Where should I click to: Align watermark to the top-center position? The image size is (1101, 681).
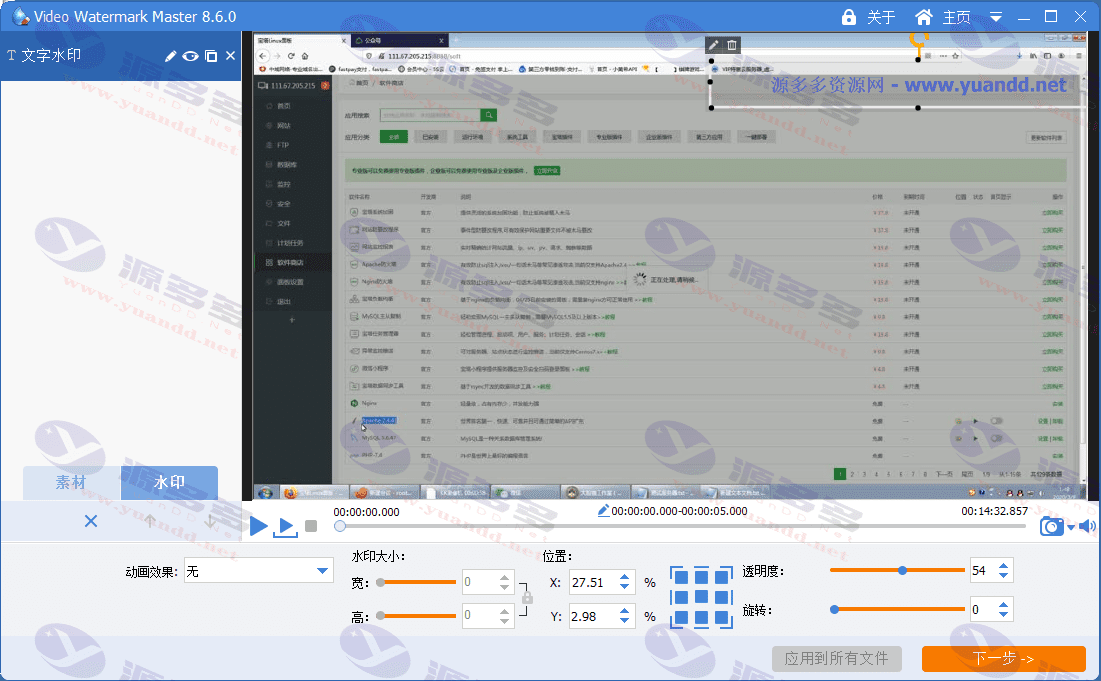[701, 576]
